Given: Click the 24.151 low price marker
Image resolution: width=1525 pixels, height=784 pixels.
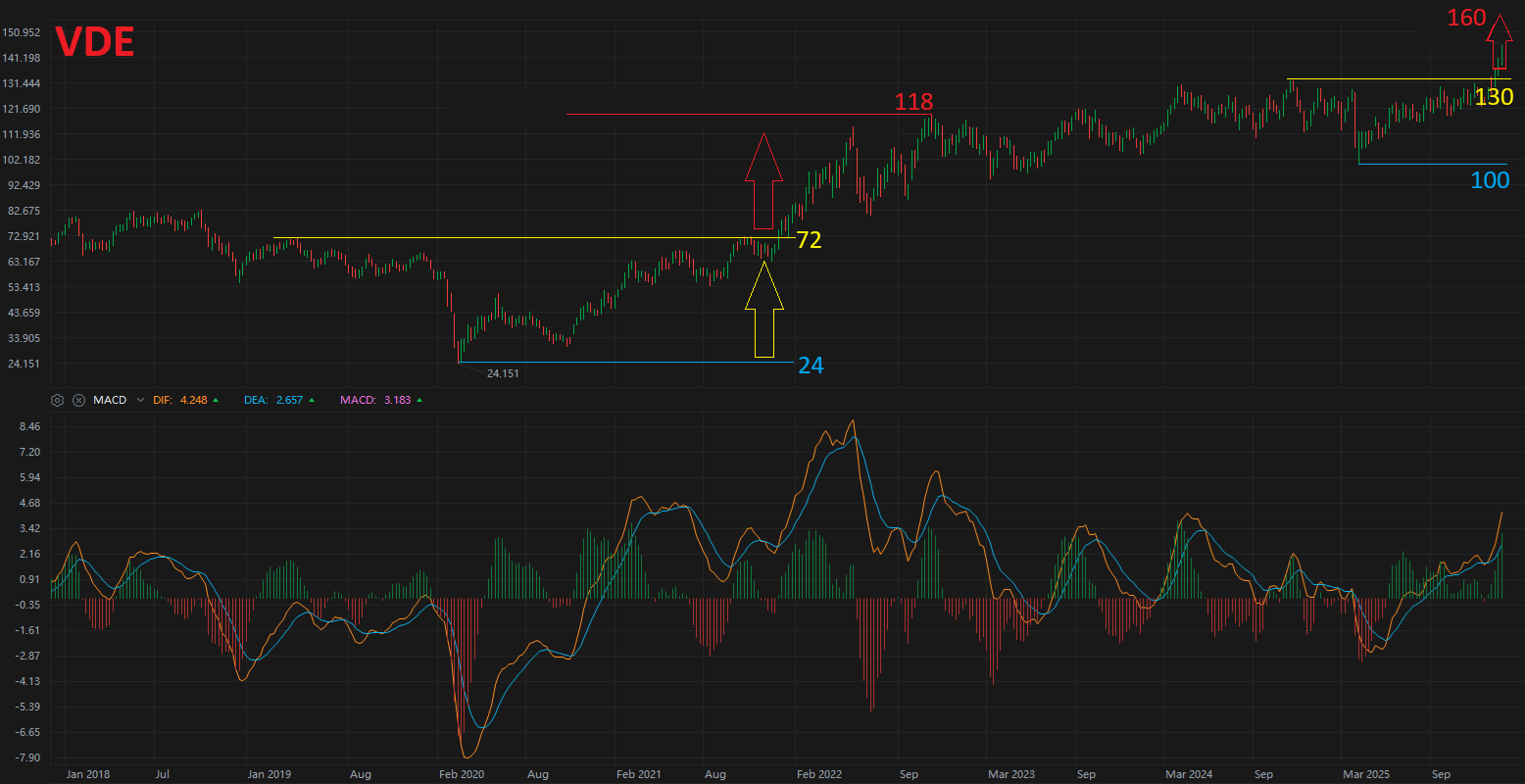Looking at the screenshot, I should pos(503,373).
